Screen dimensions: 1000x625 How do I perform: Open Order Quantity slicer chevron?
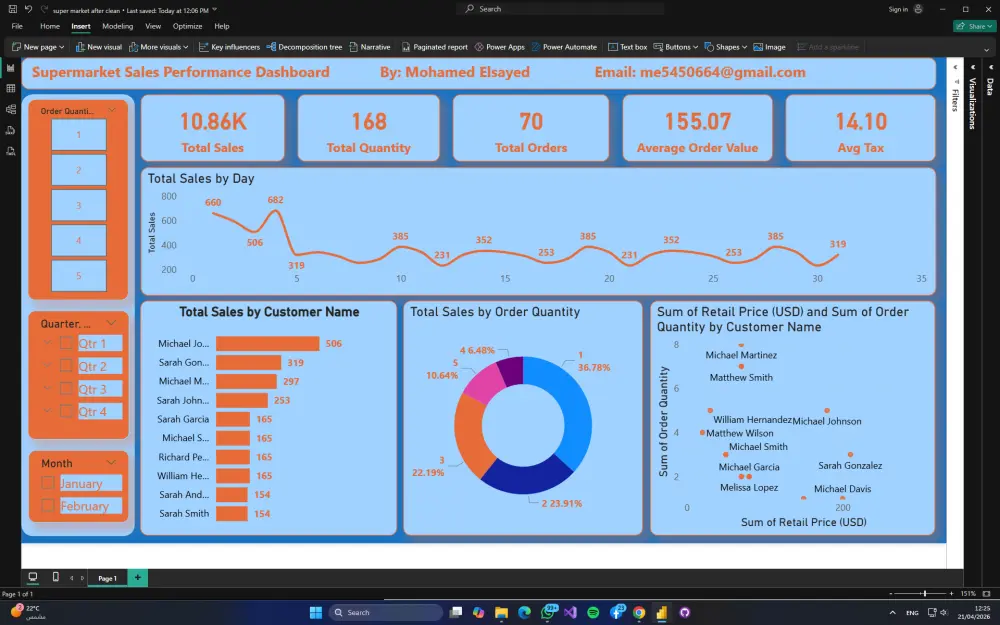coord(112,110)
